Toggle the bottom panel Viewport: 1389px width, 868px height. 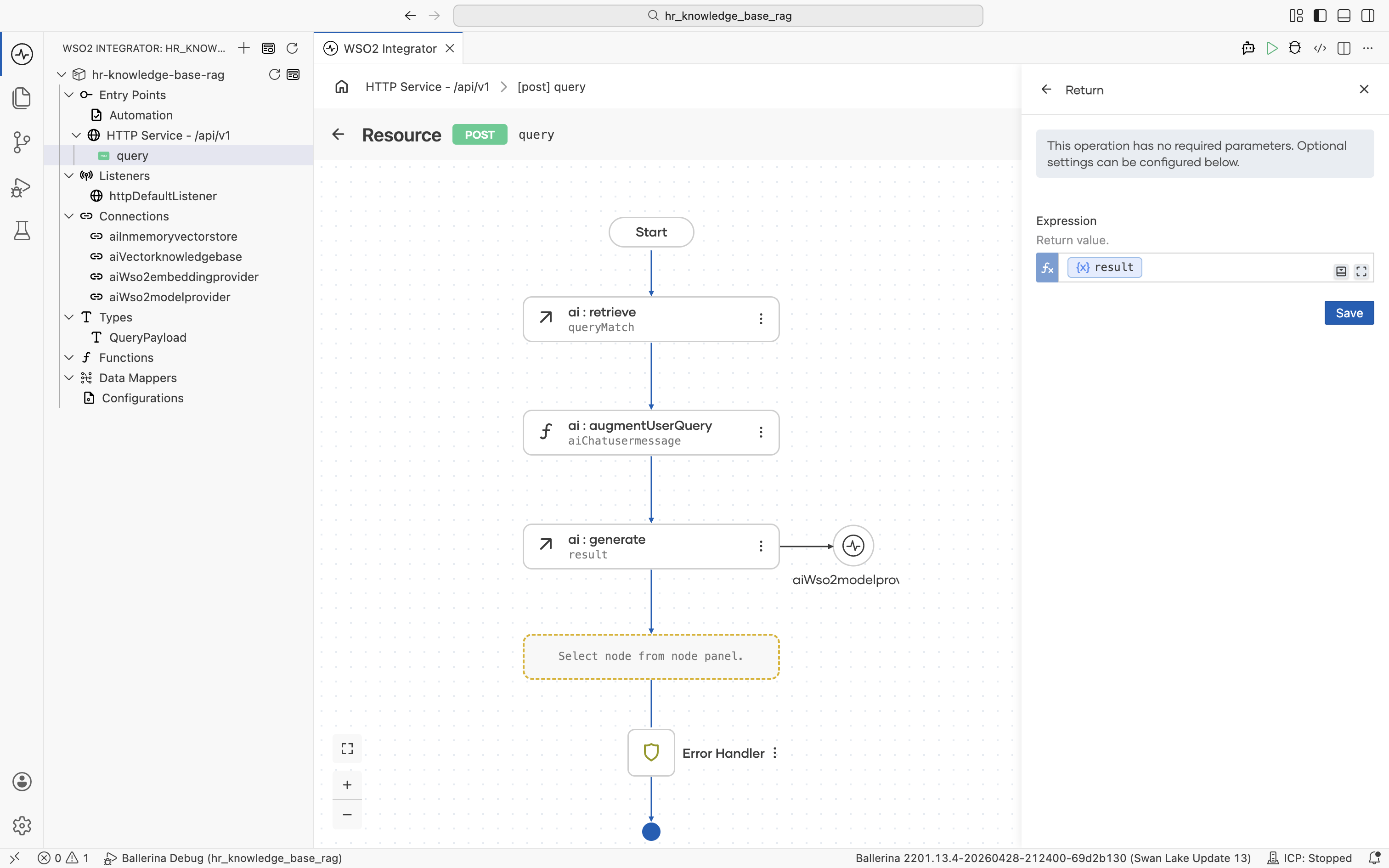coord(1344,16)
